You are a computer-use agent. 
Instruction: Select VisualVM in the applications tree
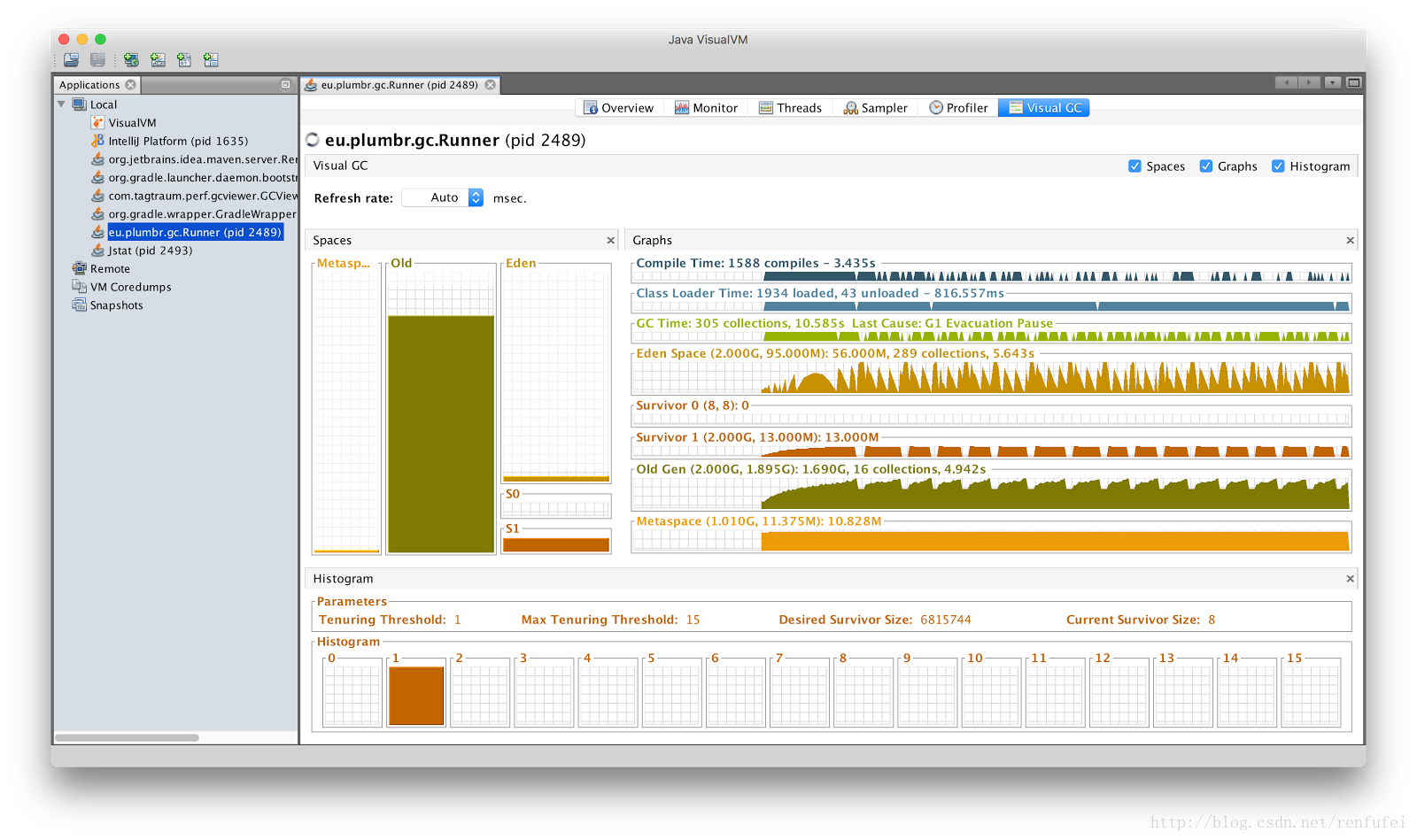point(132,123)
